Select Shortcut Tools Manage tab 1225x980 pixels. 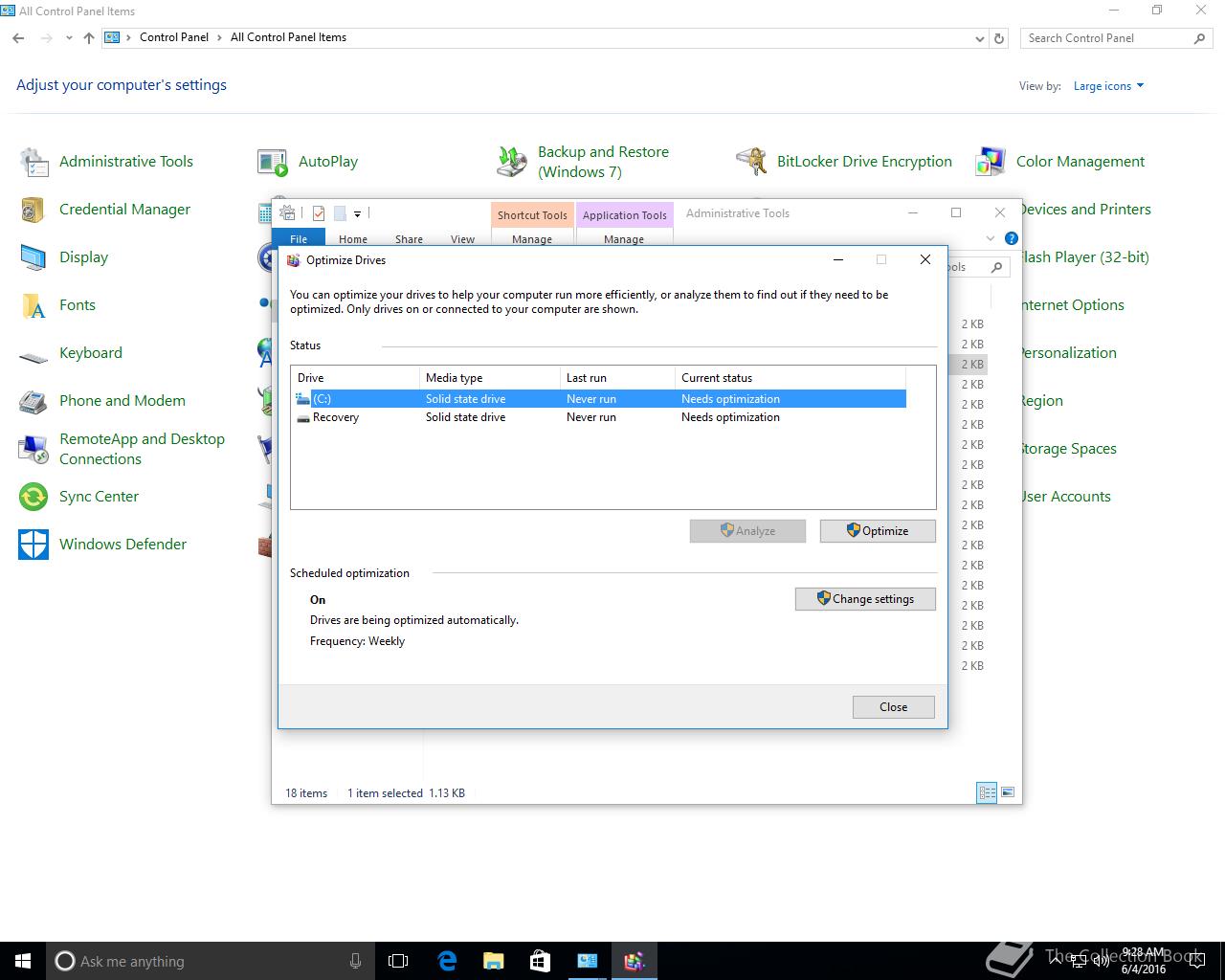[532, 239]
